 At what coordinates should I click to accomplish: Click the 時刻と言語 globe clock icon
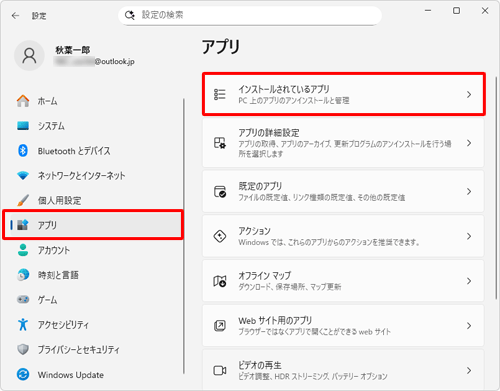pos(23,275)
